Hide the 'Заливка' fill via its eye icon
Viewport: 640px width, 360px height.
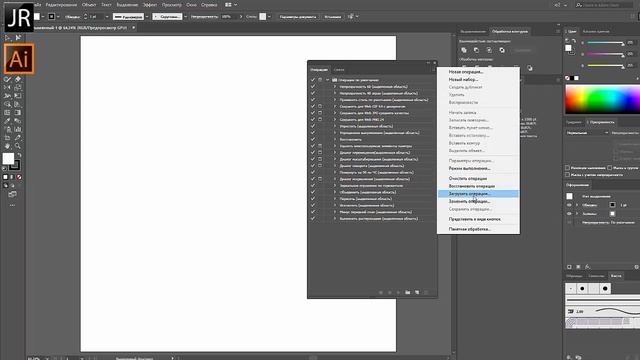coord(569,213)
